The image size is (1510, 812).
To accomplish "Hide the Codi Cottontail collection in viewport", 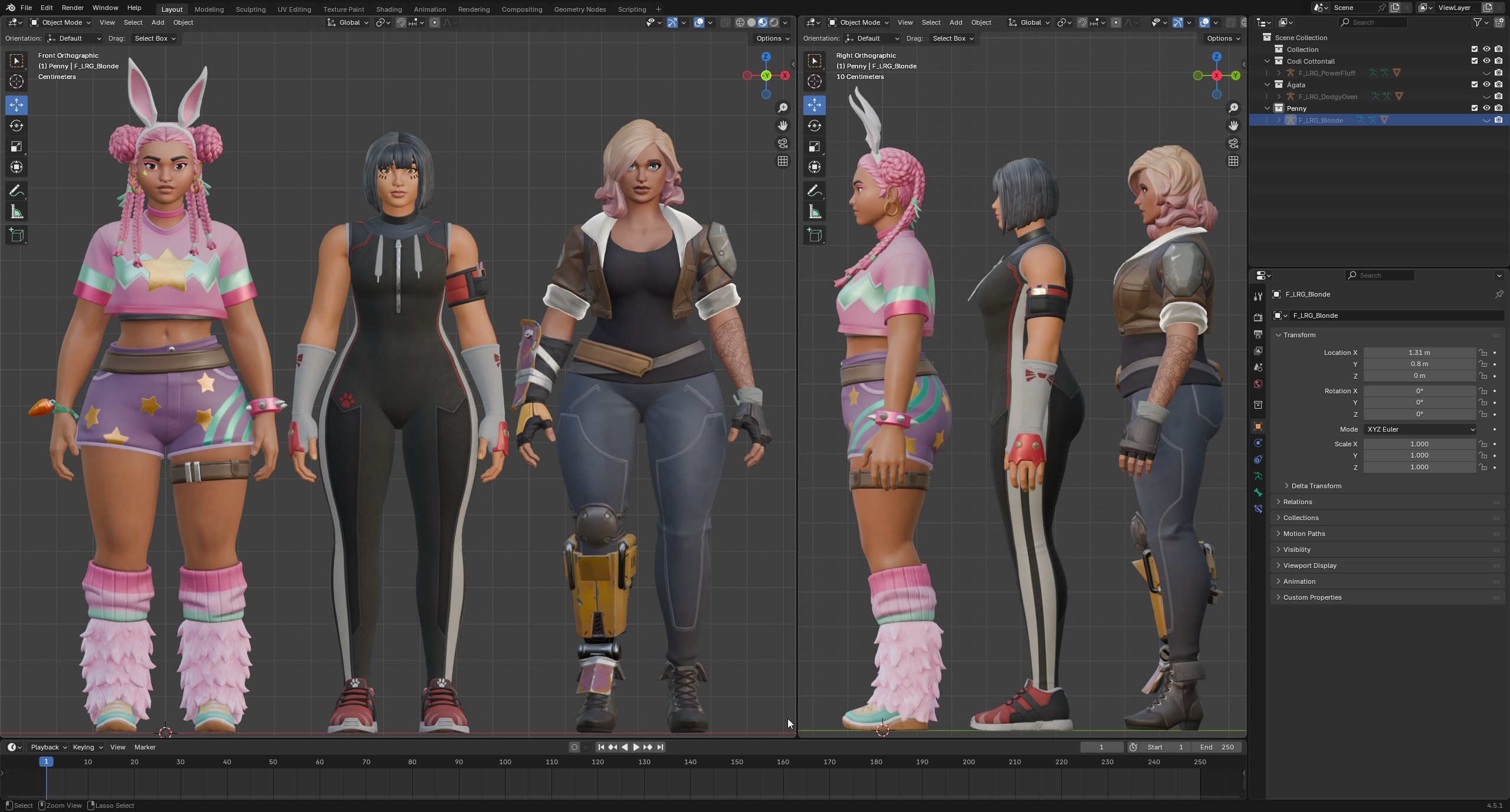I will click(x=1486, y=61).
